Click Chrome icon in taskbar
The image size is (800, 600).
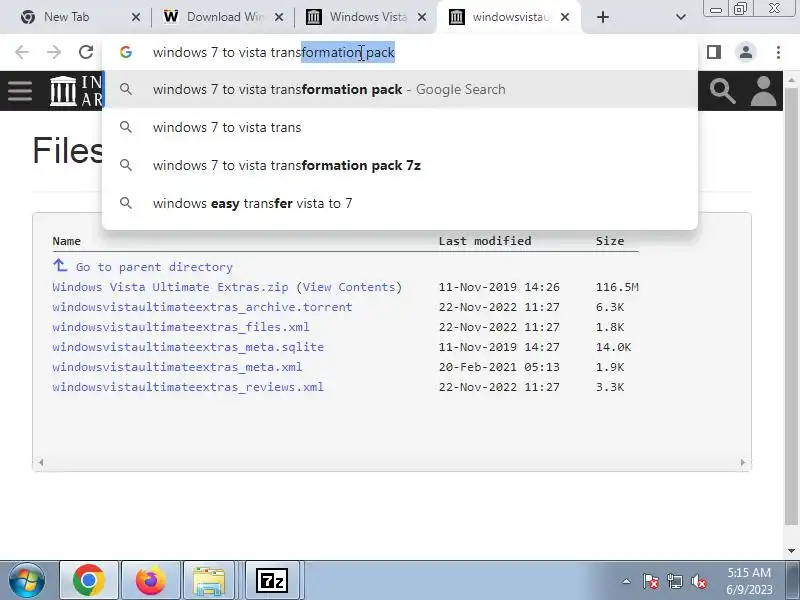[89, 581]
